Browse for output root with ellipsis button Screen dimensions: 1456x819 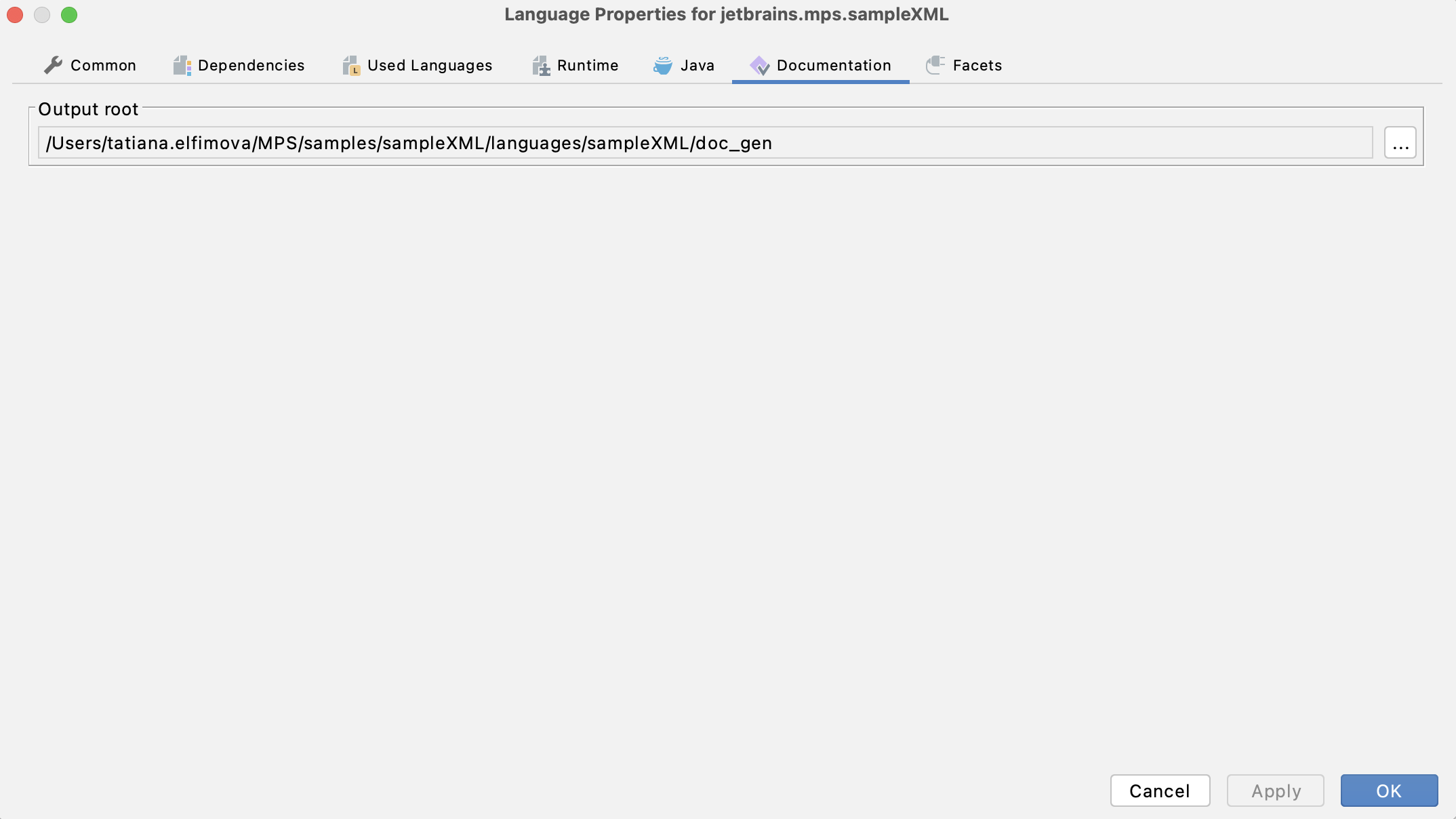1400,143
